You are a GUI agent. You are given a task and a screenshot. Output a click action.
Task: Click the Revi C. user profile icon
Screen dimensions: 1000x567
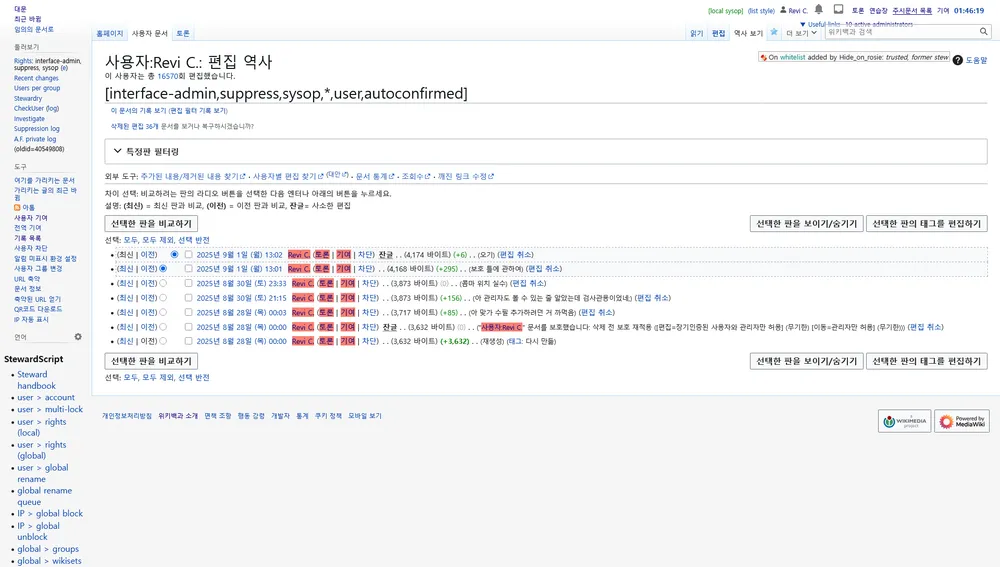pos(783,10)
